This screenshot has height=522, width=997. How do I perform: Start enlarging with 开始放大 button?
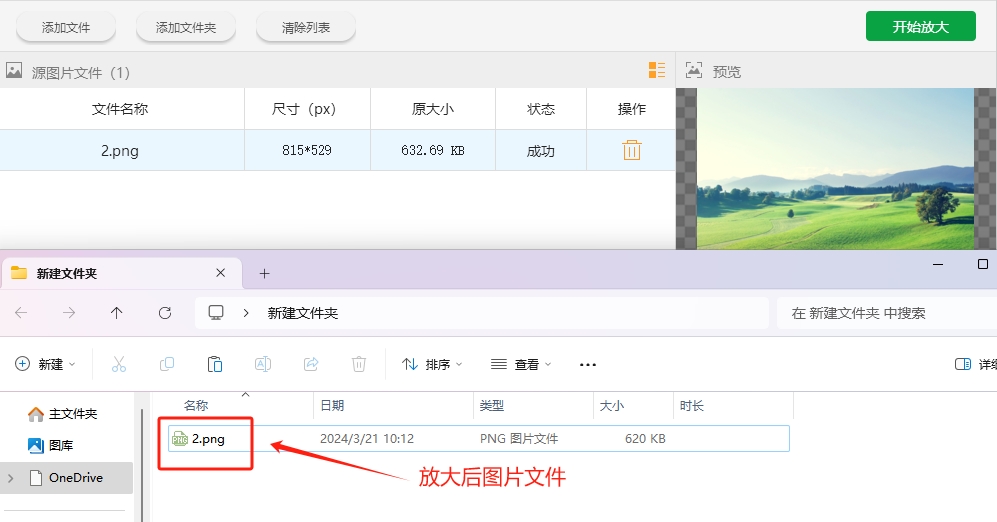[920, 27]
